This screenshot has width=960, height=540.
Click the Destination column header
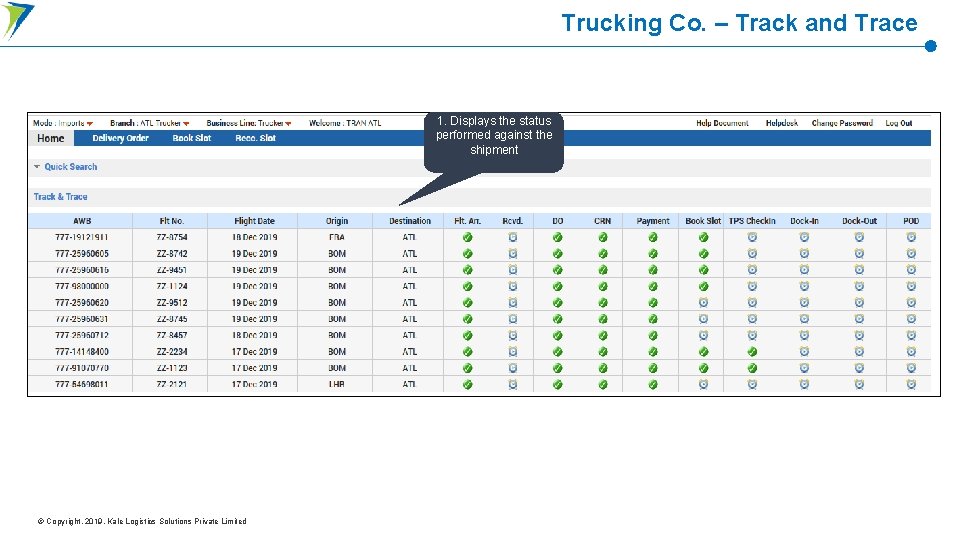(x=410, y=221)
